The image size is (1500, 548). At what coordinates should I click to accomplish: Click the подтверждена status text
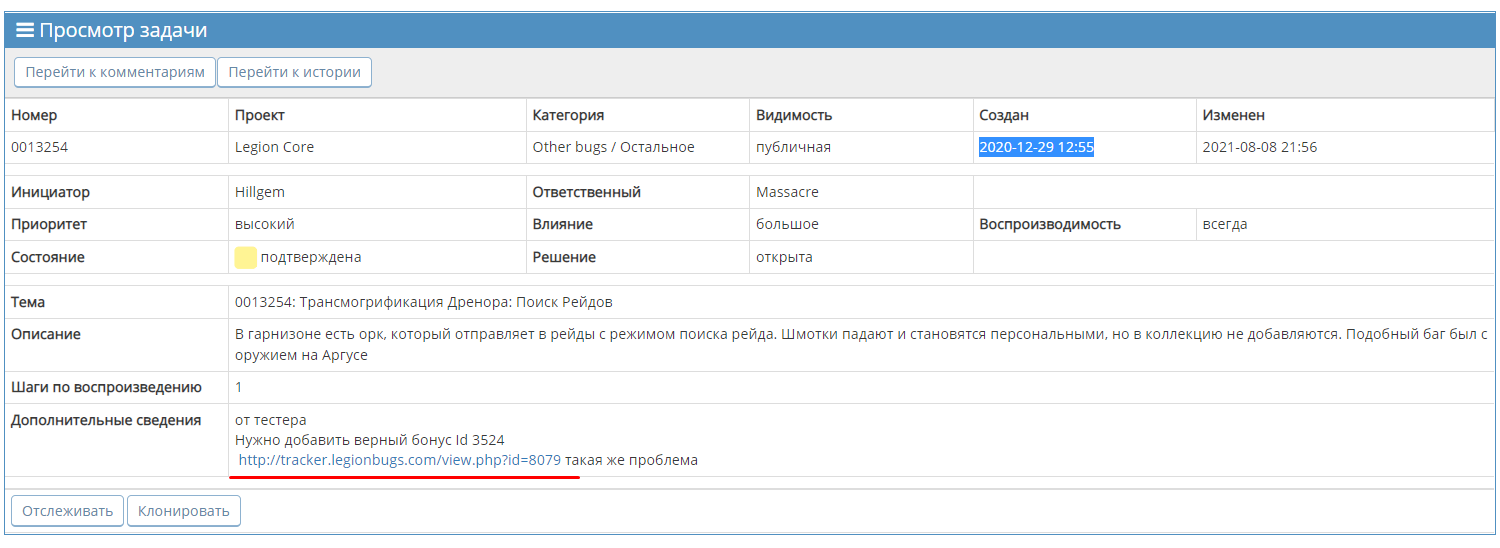coord(311,257)
